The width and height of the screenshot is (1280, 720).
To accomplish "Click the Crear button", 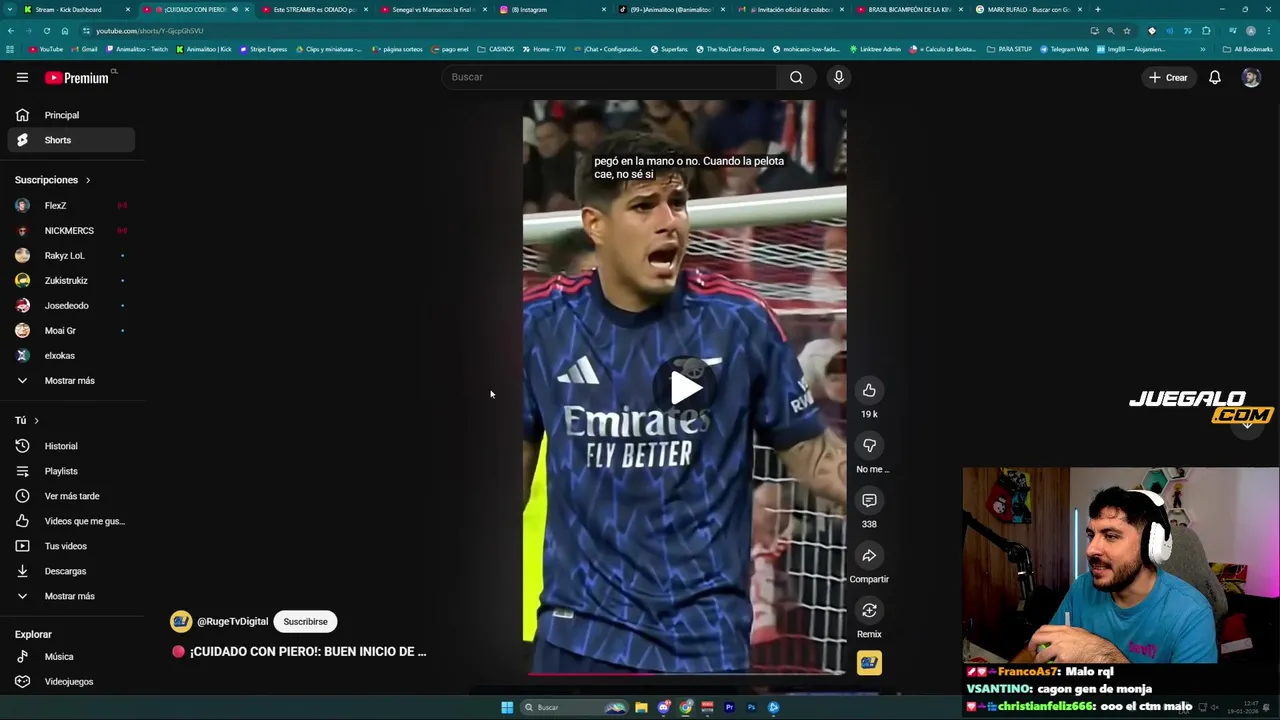I will click(x=1168, y=77).
